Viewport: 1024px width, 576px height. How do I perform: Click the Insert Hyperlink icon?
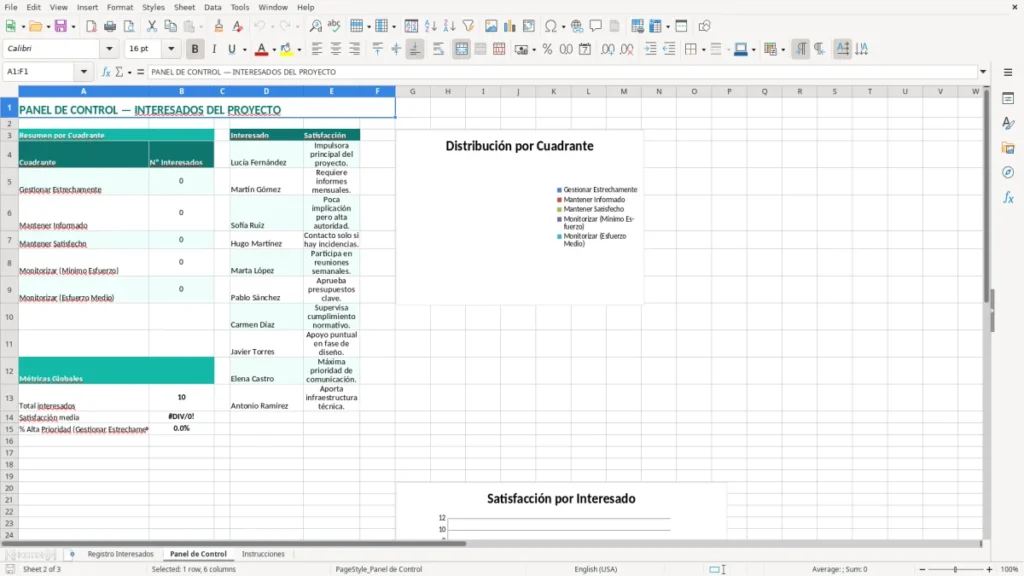click(577, 26)
